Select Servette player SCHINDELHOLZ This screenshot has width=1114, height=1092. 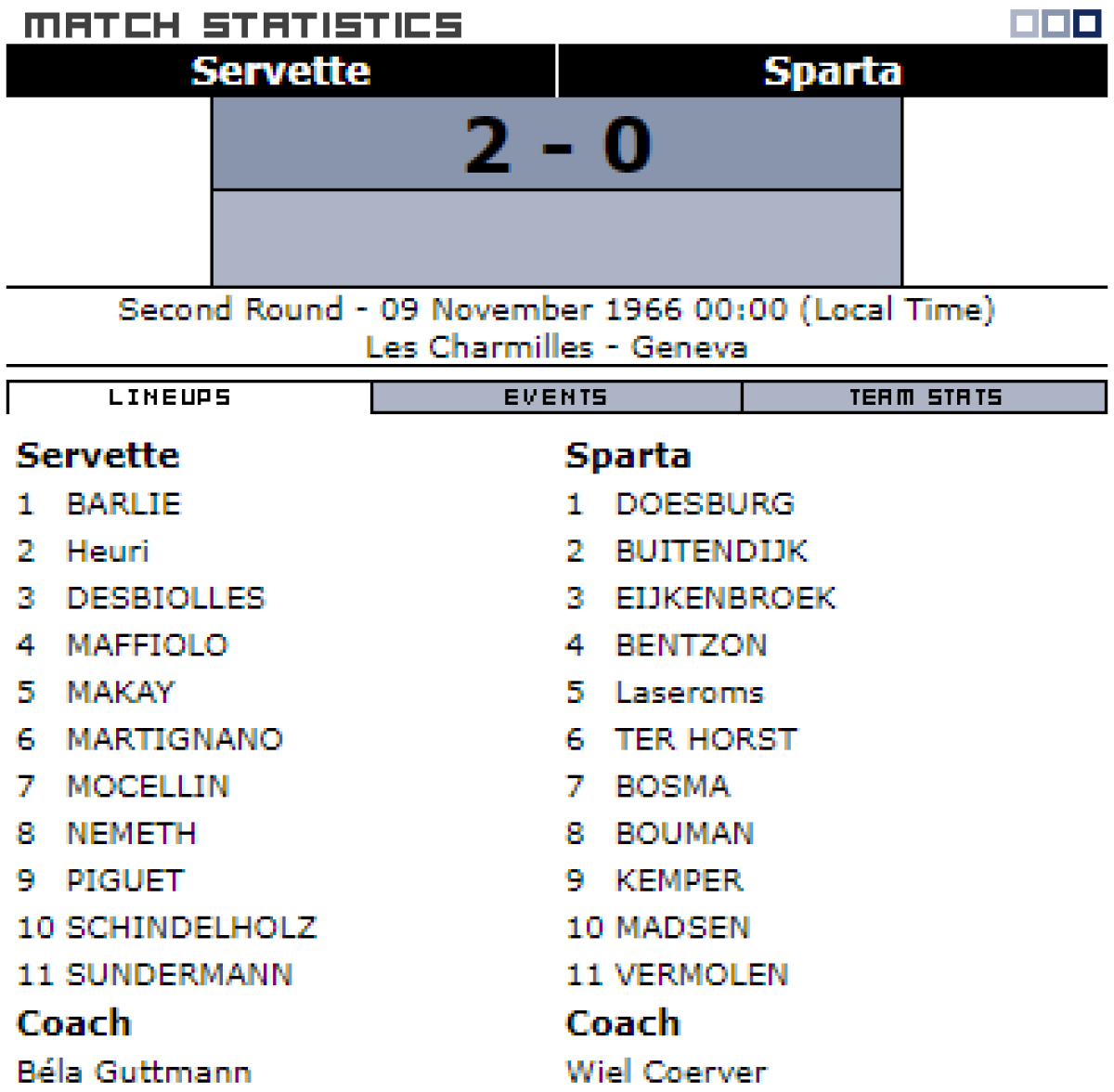[x=191, y=928]
